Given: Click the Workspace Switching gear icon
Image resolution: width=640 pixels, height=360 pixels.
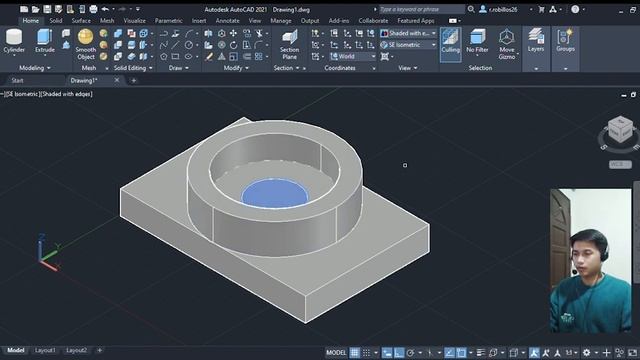Looking at the screenshot, I should pos(587,353).
